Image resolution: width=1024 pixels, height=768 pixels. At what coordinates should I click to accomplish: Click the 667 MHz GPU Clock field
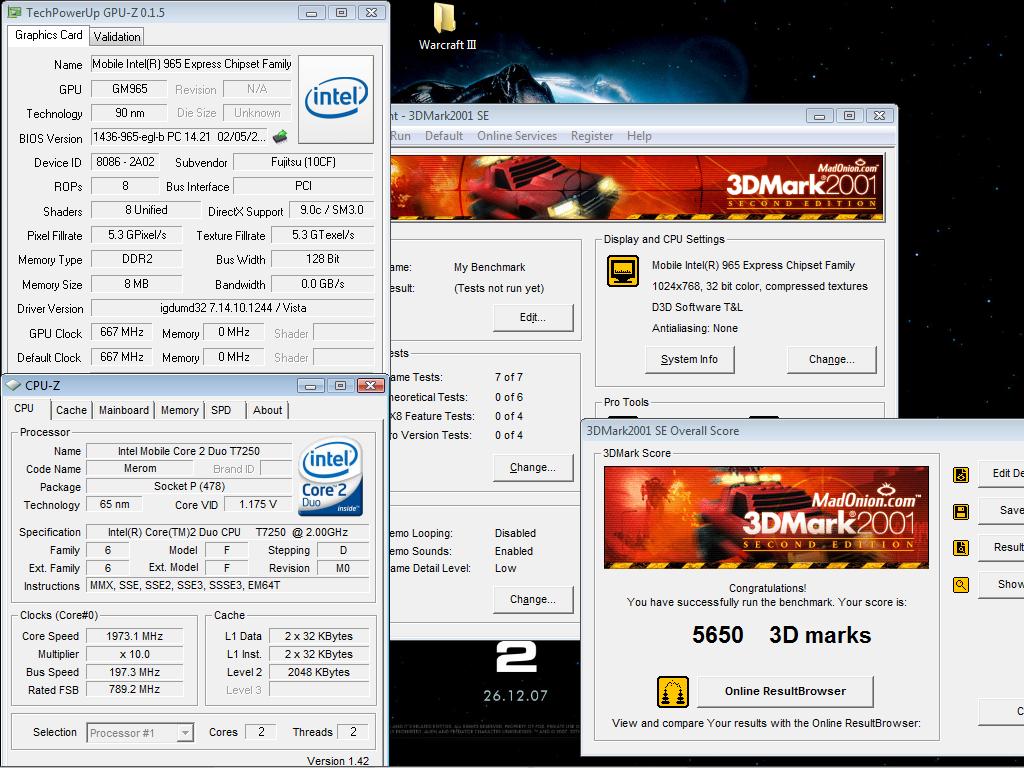[121, 332]
